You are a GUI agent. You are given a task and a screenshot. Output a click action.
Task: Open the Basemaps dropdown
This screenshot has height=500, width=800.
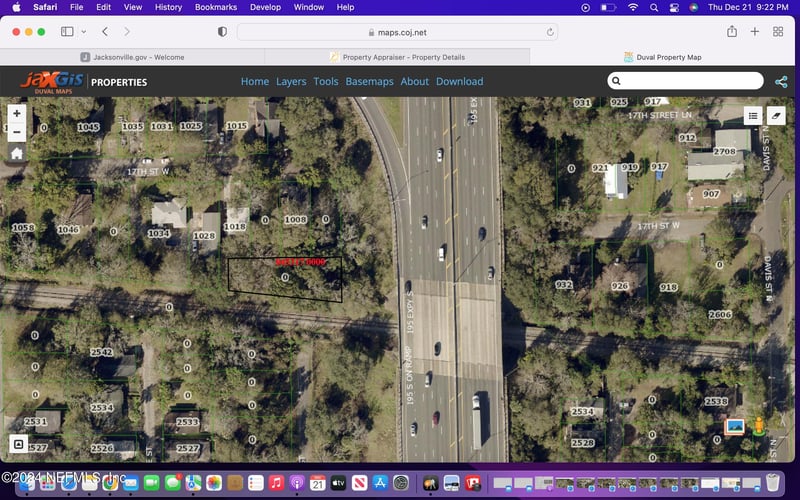point(369,82)
